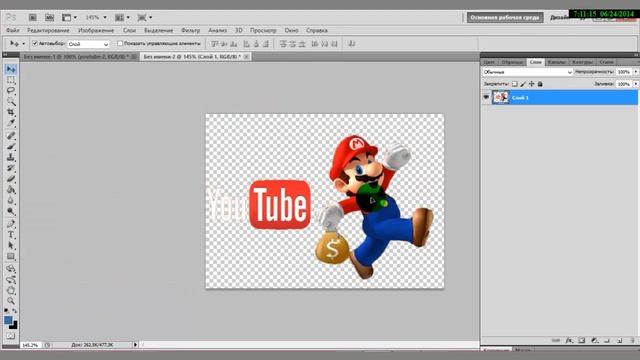
Task: Toggle lock all icon
Action: click(540, 84)
